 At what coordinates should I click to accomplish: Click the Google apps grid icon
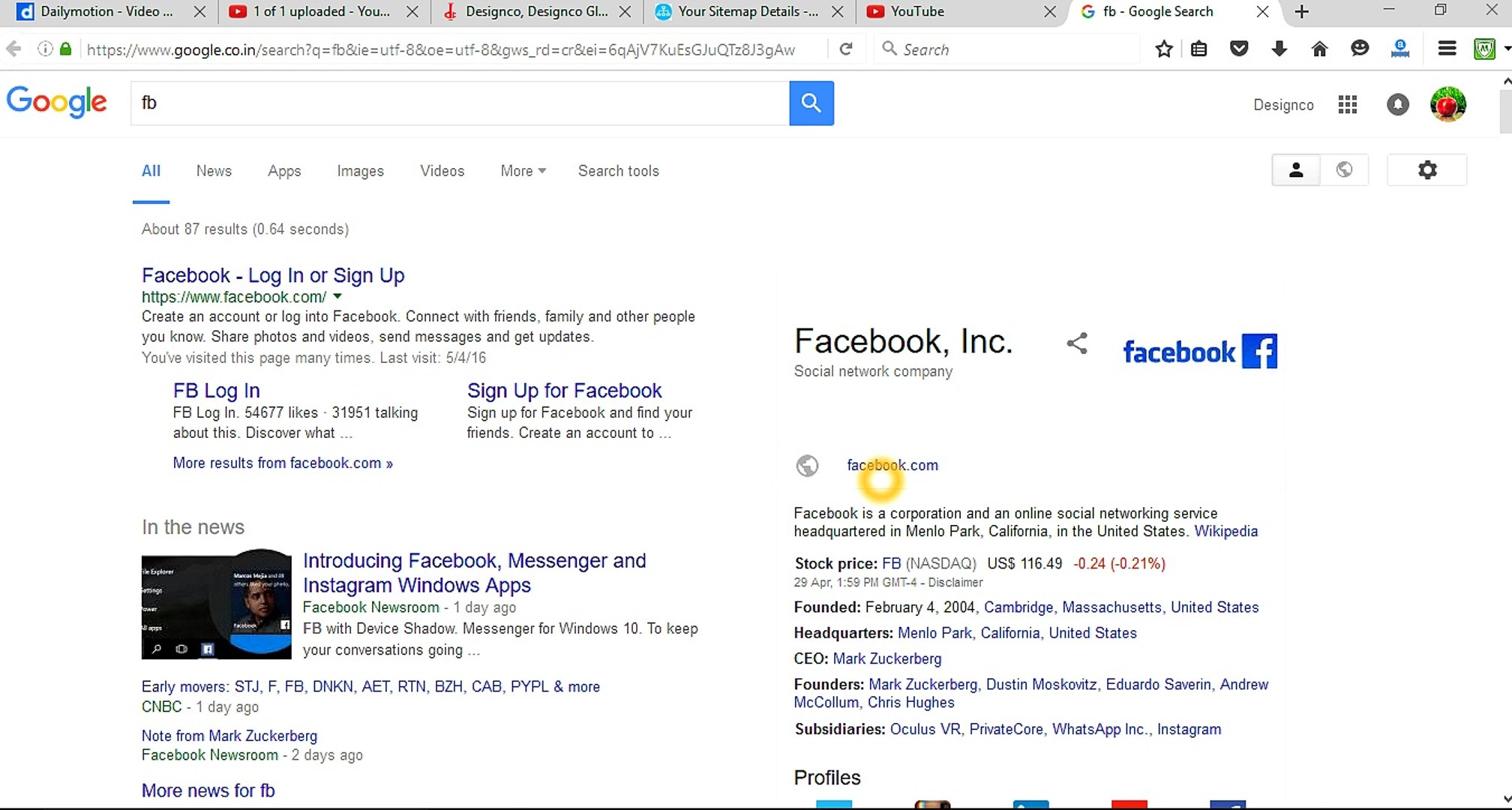pyautogui.click(x=1347, y=104)
